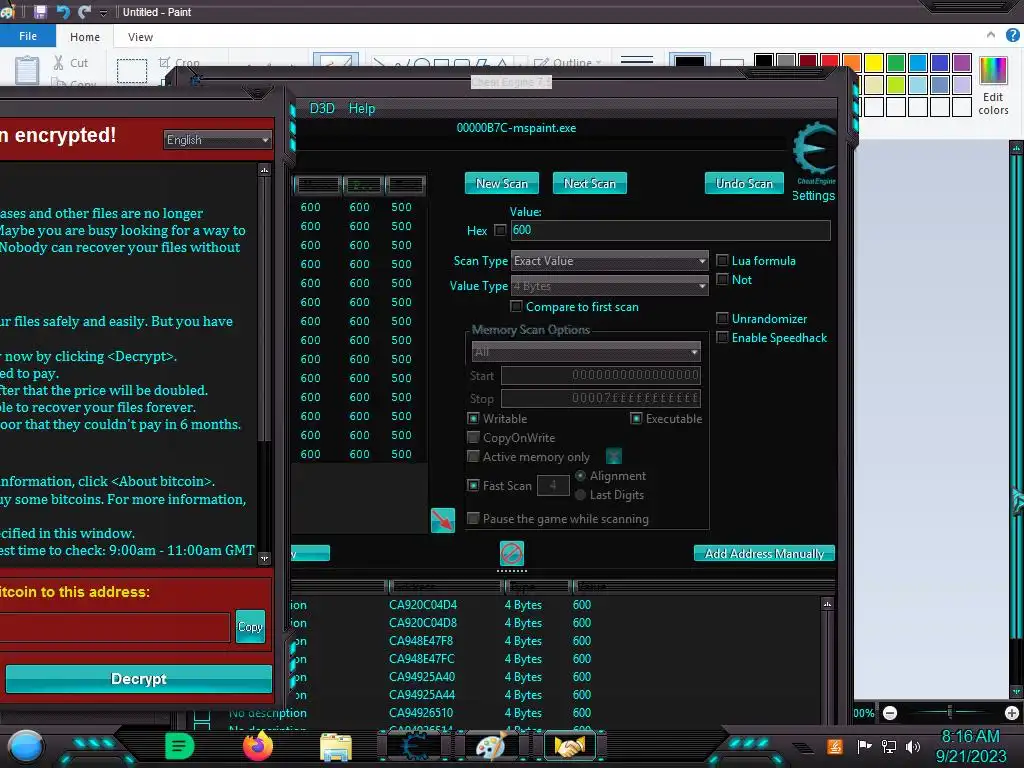The image size is (1024, 768).
Task: Pick the black color swatch in Paint
Action: point(764,62)
